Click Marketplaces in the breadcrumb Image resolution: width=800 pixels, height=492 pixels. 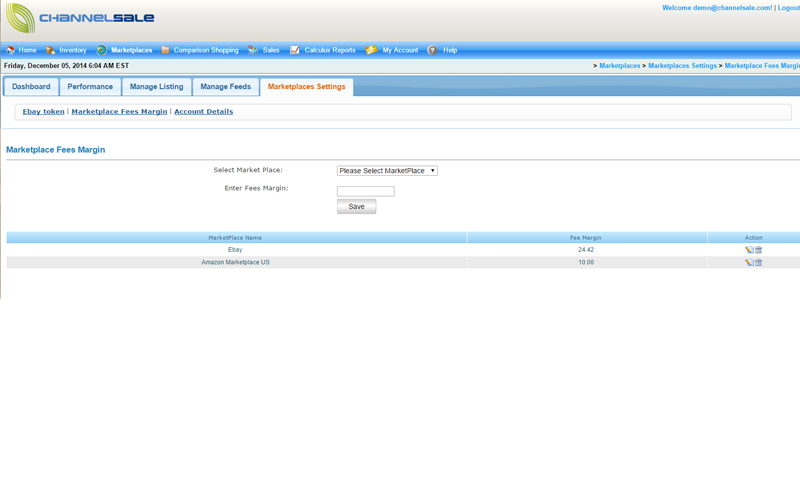[619, 66]
